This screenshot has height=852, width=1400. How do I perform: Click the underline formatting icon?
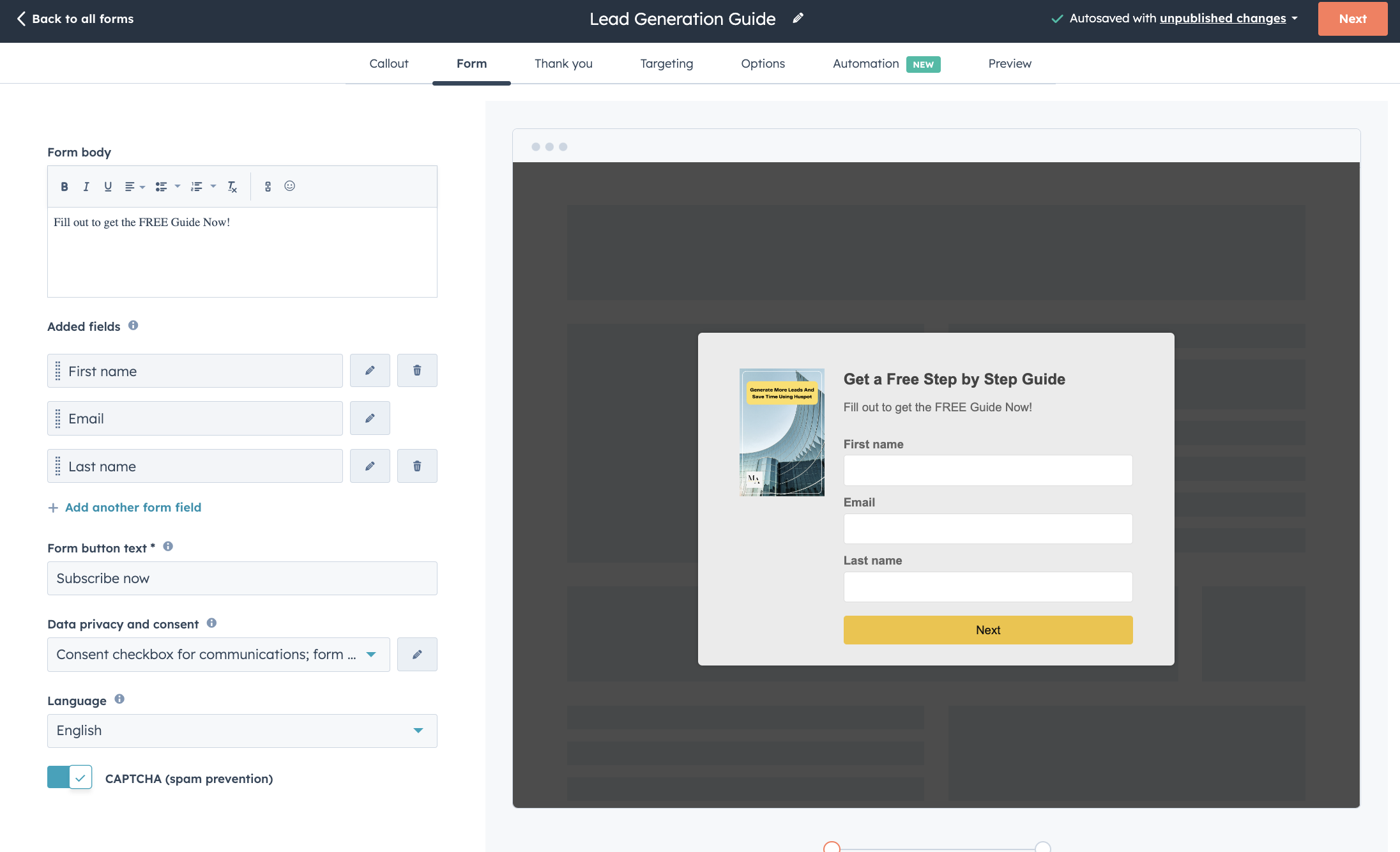(x=108, y=186)
